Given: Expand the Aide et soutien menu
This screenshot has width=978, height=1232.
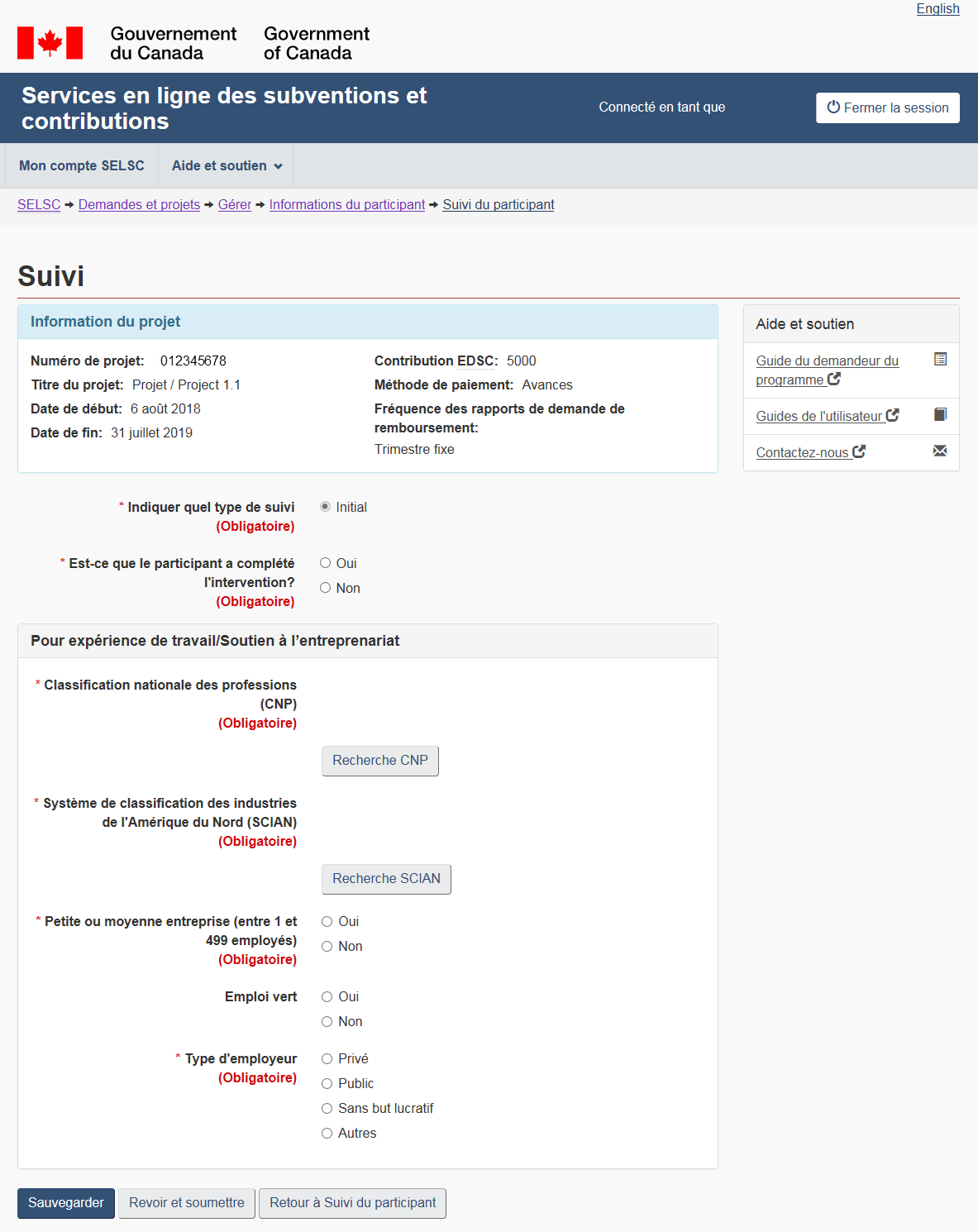Looking at the screenshot, I should click(x=227, y=166).
